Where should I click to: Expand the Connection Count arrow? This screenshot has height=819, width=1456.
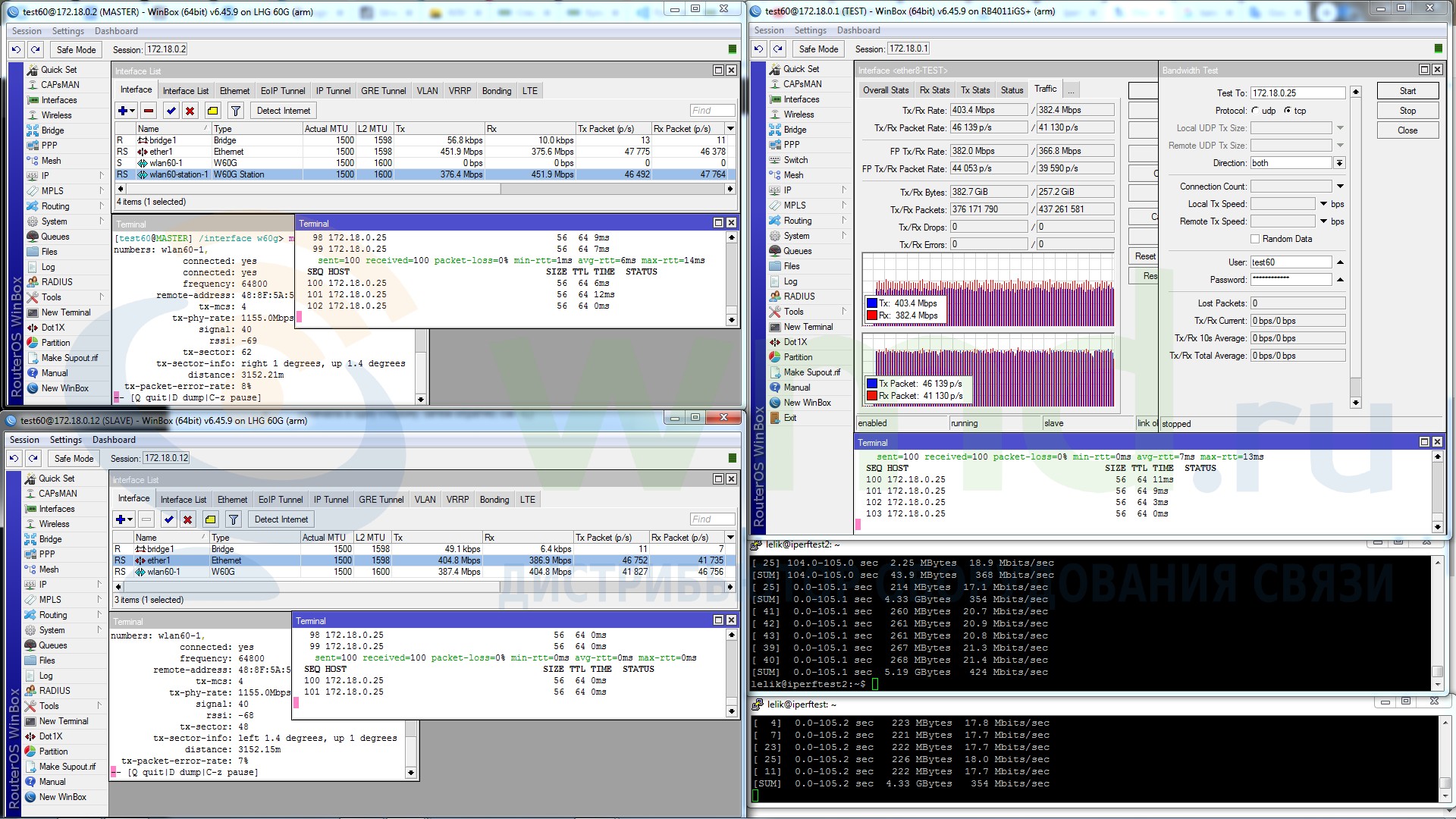(1340, 187)
